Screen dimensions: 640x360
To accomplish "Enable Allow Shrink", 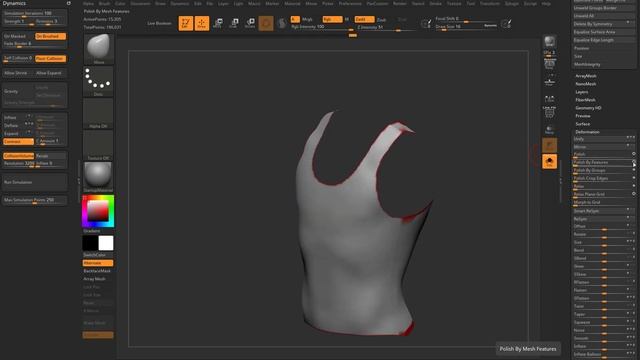I will pos(18,73).
